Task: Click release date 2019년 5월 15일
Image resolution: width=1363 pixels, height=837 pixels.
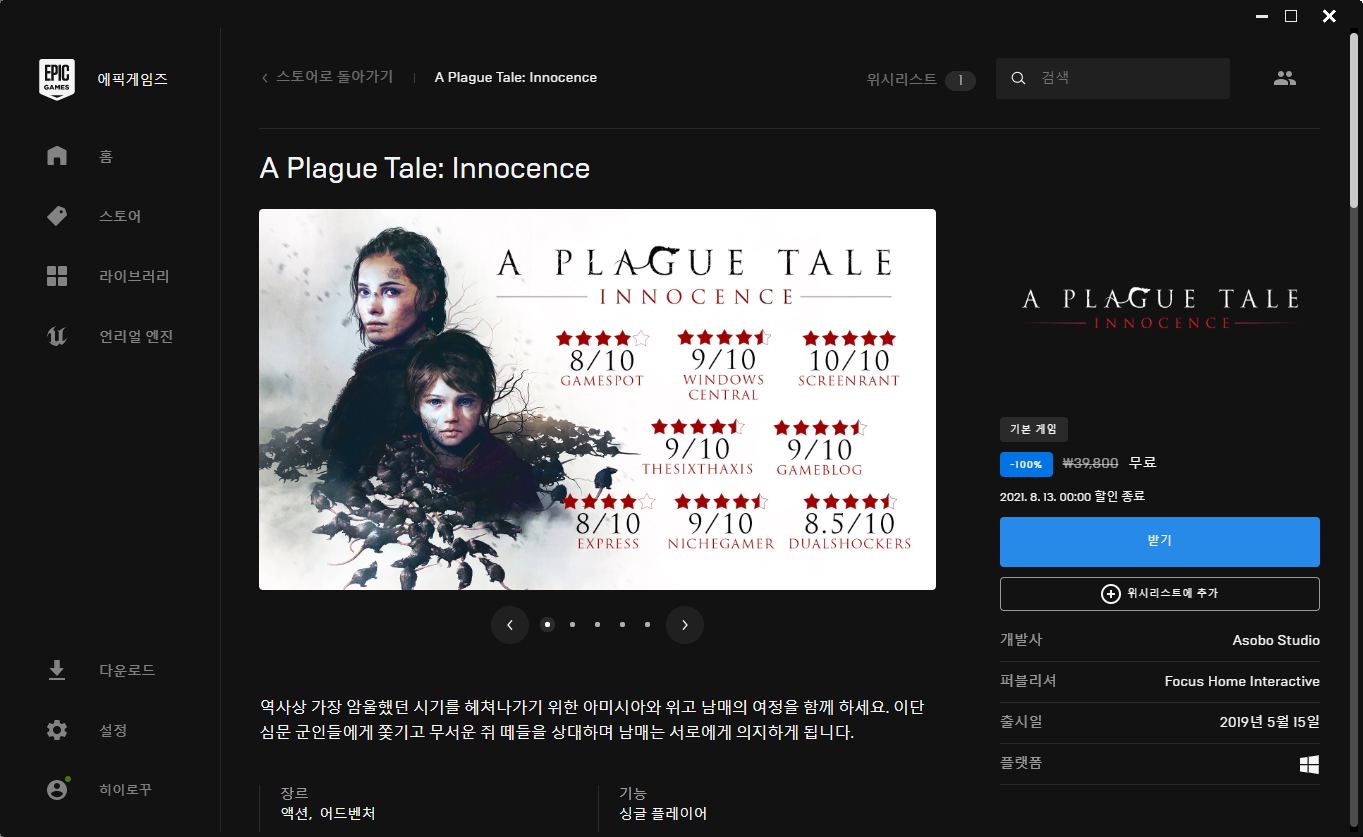Action: click(1270, 722)
